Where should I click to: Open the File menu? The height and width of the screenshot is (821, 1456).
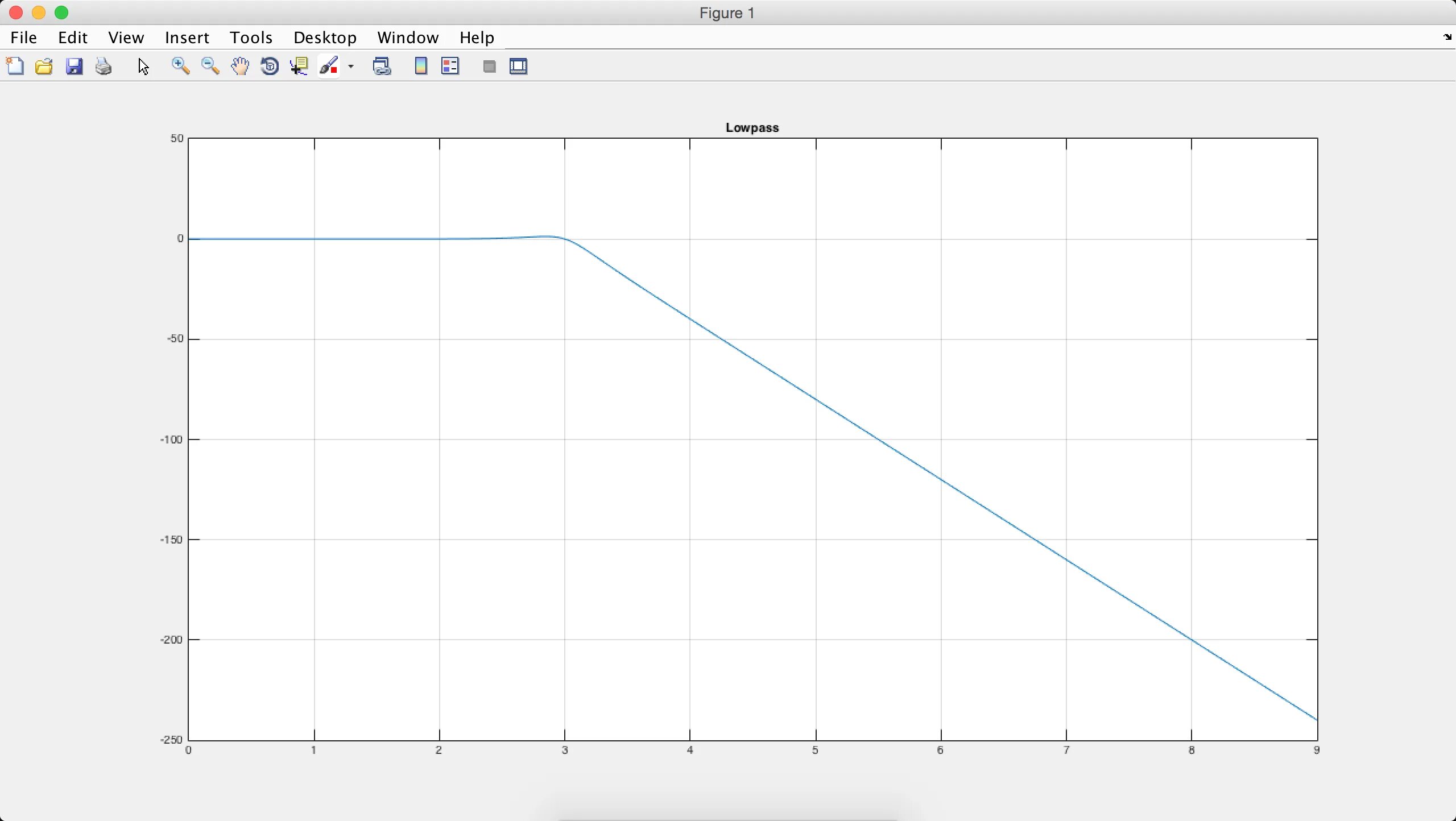pos(24,38)
